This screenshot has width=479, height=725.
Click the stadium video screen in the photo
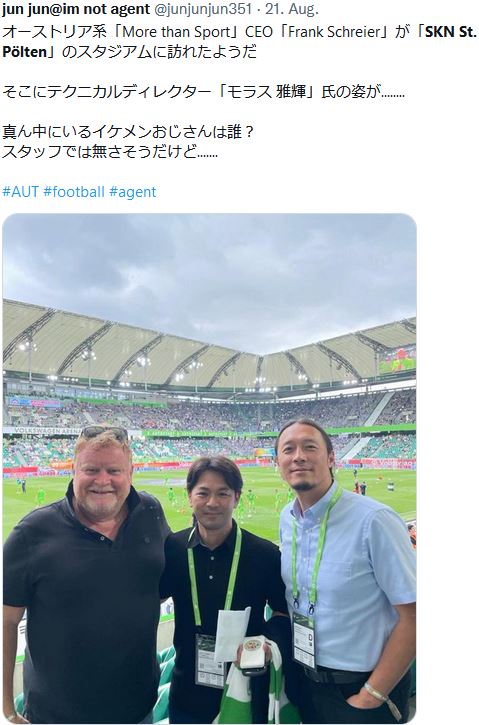(397, 359)
